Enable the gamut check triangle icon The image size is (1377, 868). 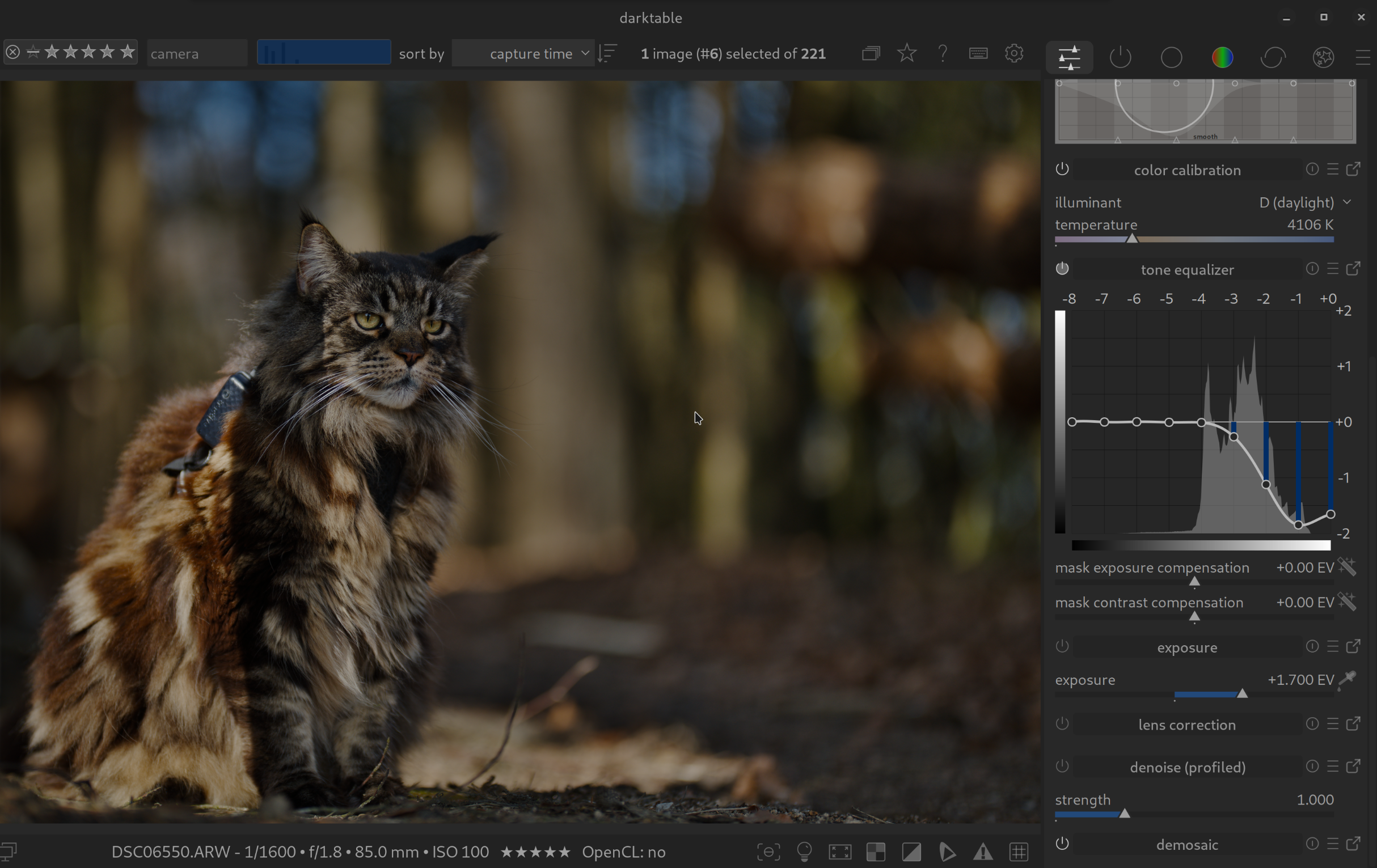pos(983,852)
